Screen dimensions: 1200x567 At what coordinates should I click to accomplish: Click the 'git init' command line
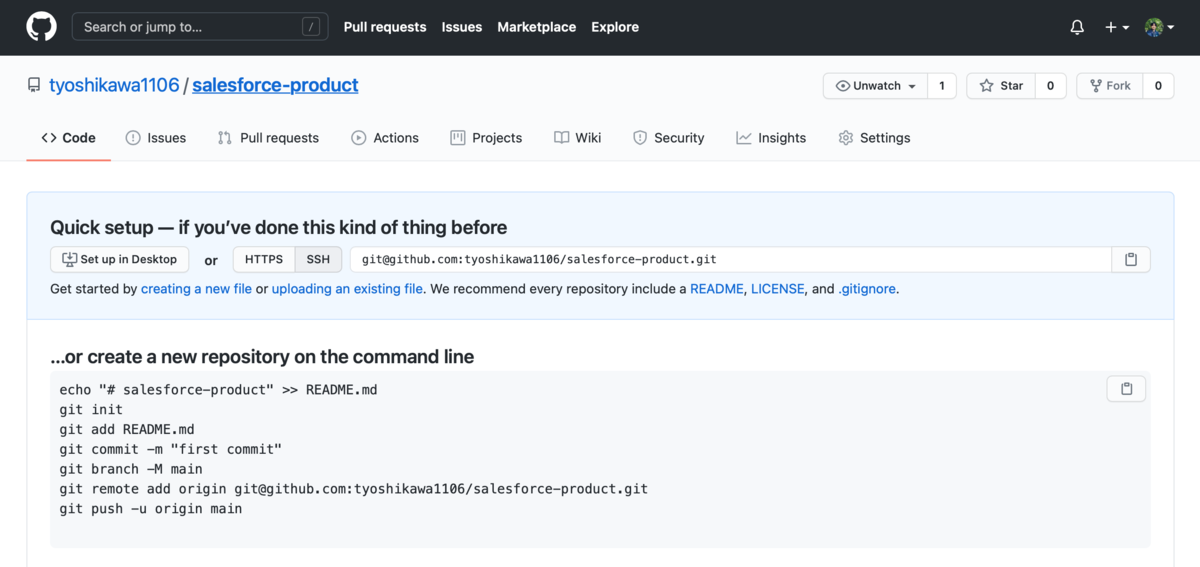pyautogui.click(x=91, y=409)
